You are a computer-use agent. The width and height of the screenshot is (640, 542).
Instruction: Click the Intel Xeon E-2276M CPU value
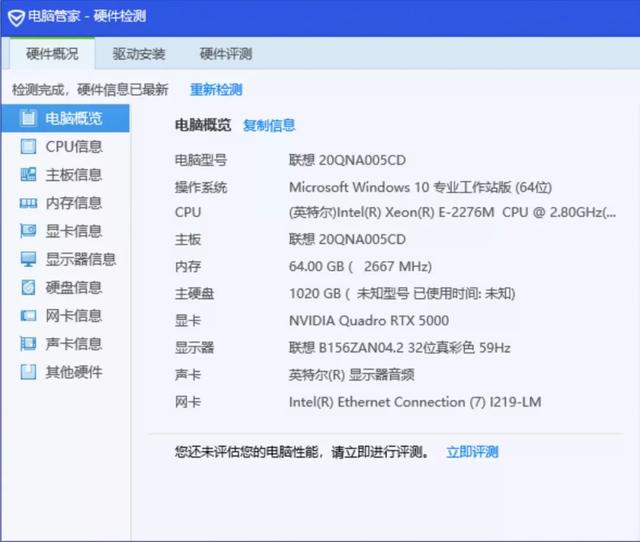452,212
